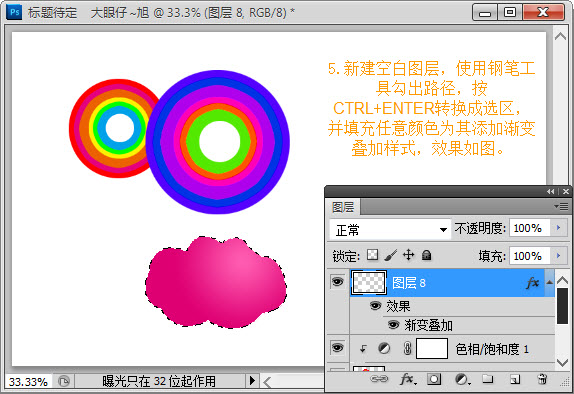Click layers list scroll down arrow
Screen dimensions: 574x394
point(562,363)
